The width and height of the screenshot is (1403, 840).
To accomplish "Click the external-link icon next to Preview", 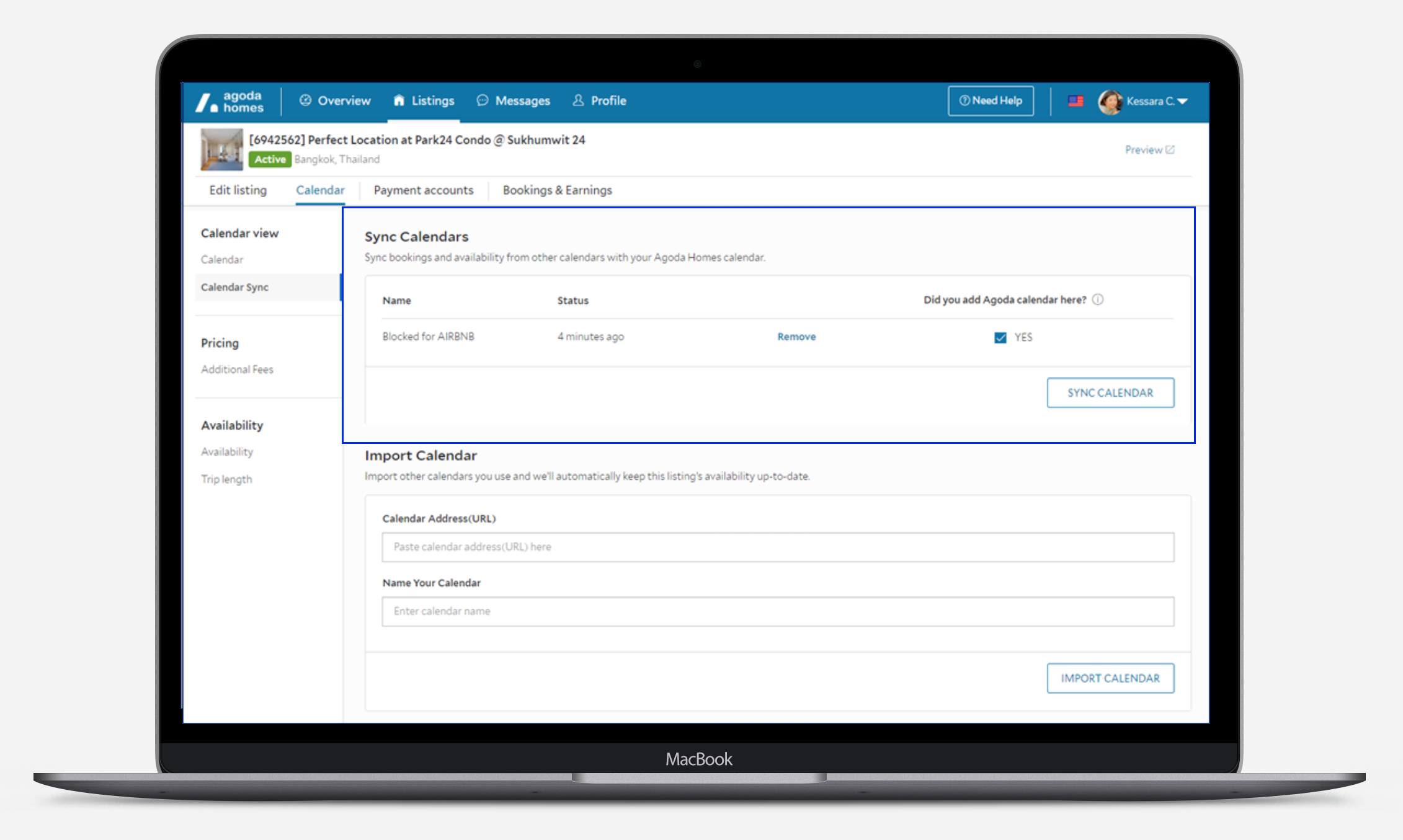I will [1170, 149].
